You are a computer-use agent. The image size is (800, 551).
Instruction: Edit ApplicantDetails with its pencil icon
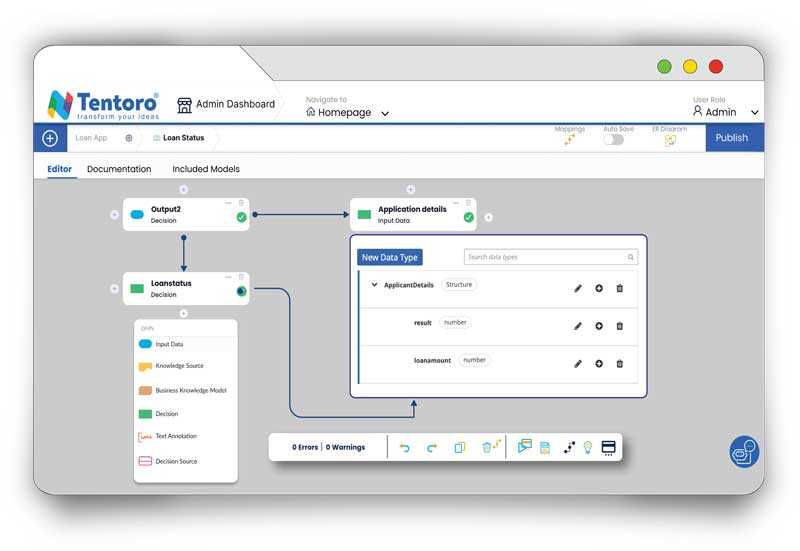pyautogui.click(x=578, y=288)
